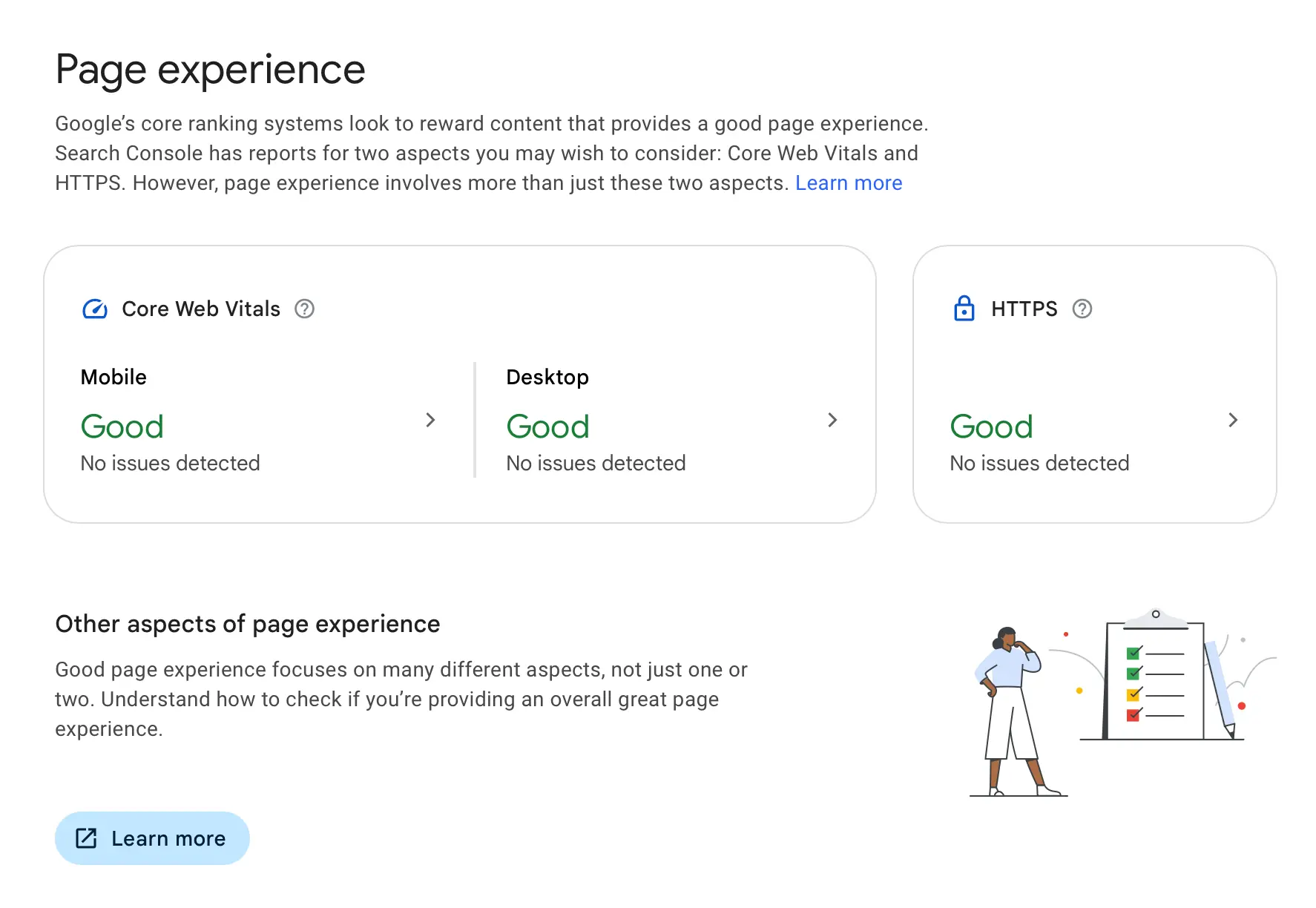Image resolution: width=1316 pixels, height=908 pixels.
Task: Click red checkbox on the clipboard illustration
Action: point(1133,715)
